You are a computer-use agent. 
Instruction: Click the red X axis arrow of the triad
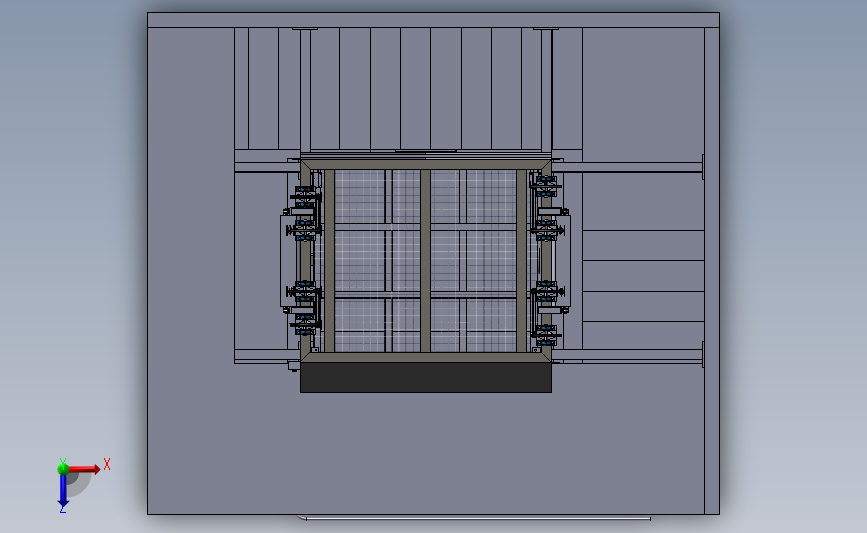[x=85, y=469]
